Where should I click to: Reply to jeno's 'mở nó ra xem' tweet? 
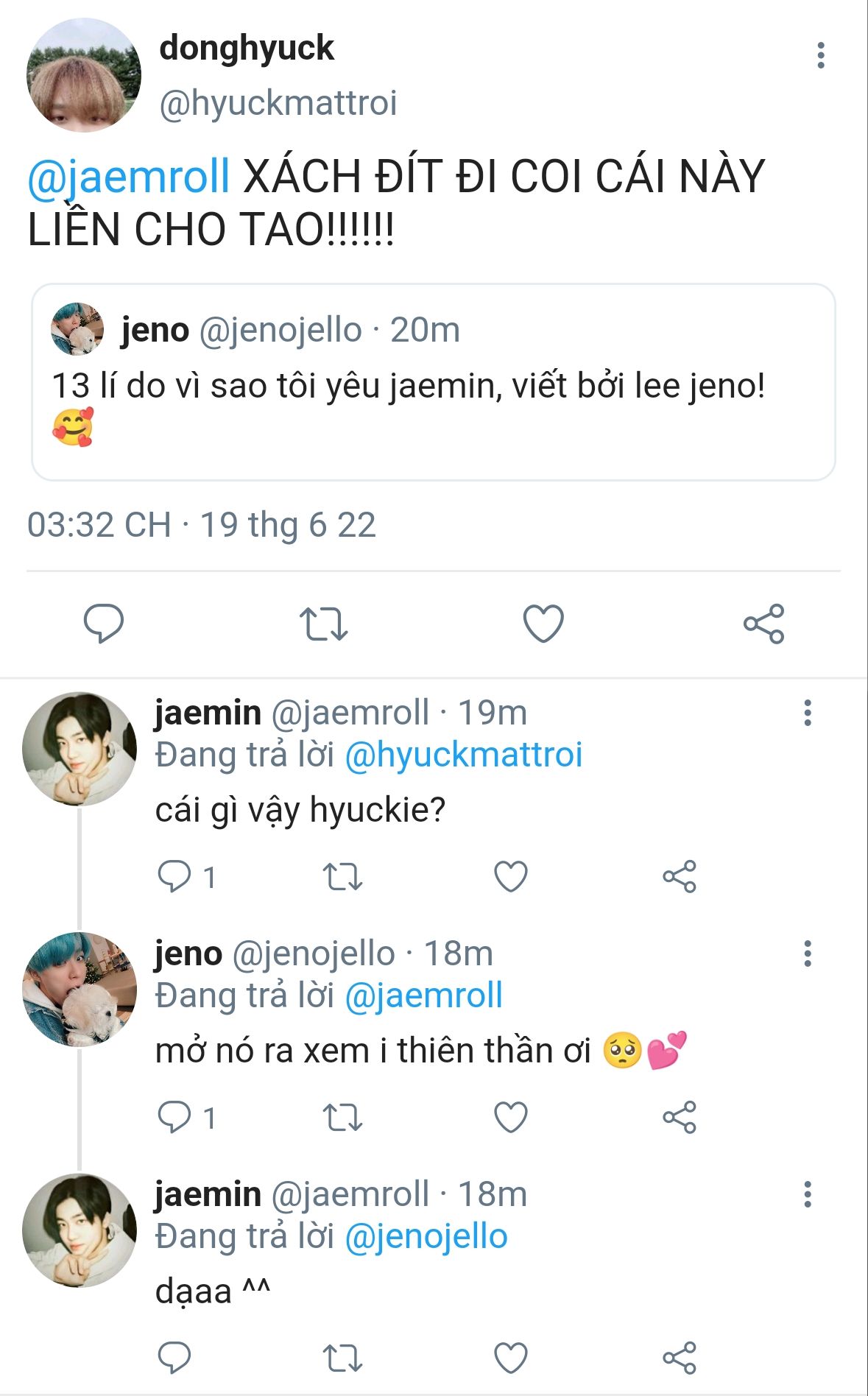coord(175,1117)
